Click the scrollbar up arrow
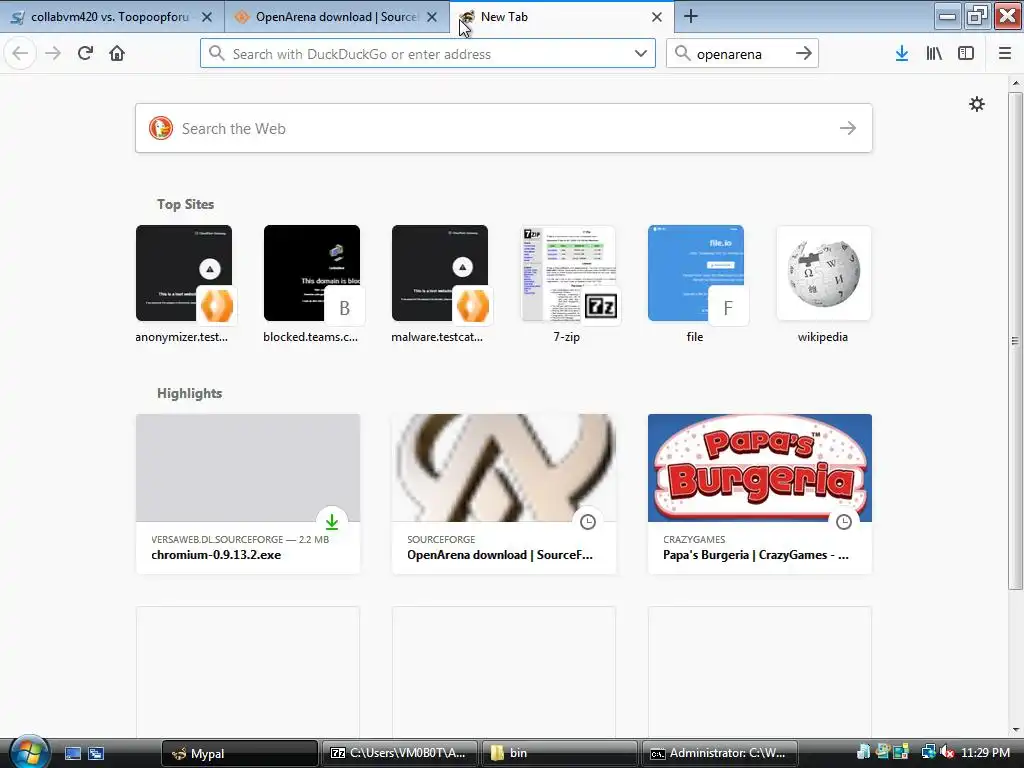Viewport: 1024px width, 768px height. [1015, 83]
